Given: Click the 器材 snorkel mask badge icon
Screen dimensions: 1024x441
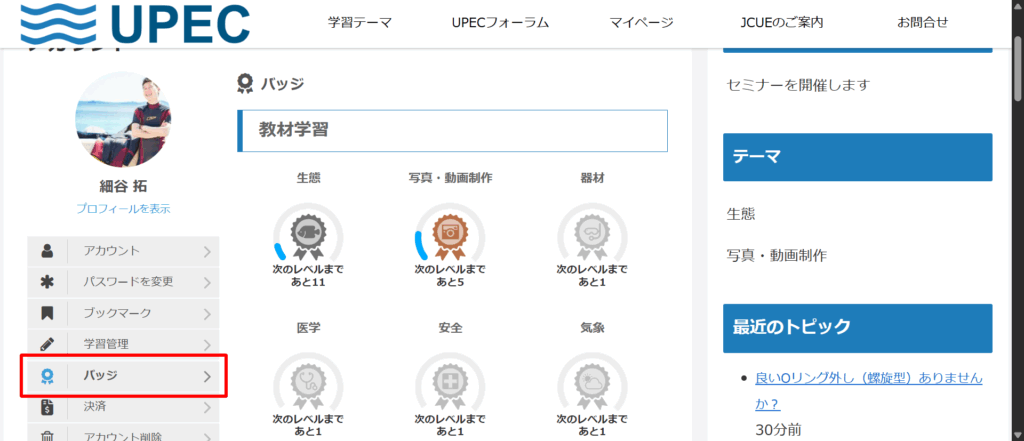Looking at the screenshot, I should (x=592, y=234).
